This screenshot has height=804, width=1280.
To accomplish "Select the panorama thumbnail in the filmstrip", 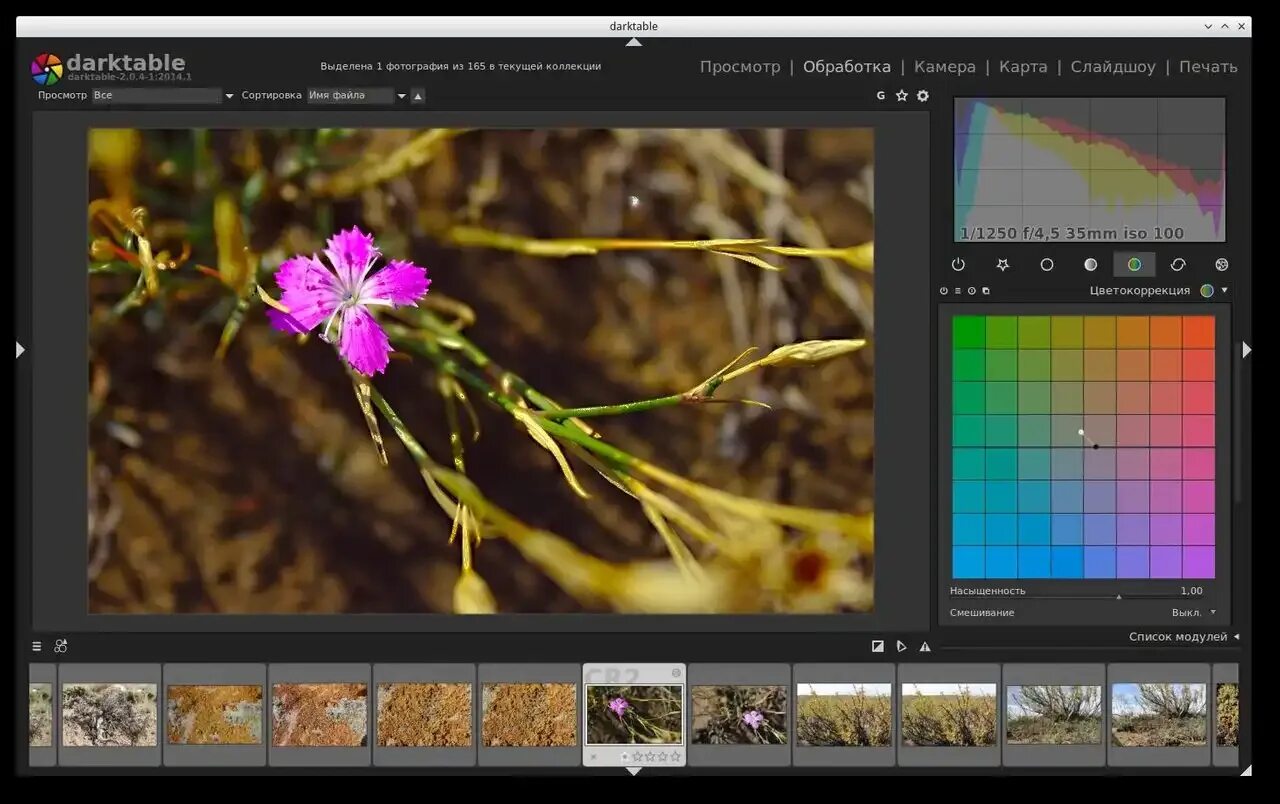I will point(843,713).
